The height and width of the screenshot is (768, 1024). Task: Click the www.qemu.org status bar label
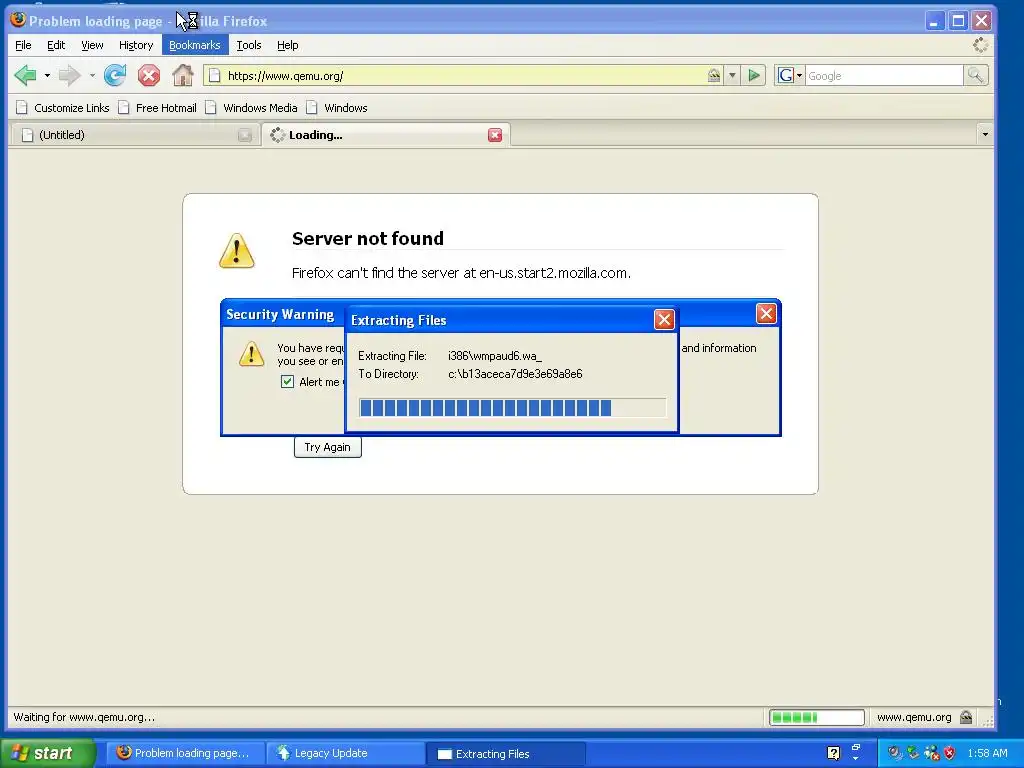click(x=914, y=717)
